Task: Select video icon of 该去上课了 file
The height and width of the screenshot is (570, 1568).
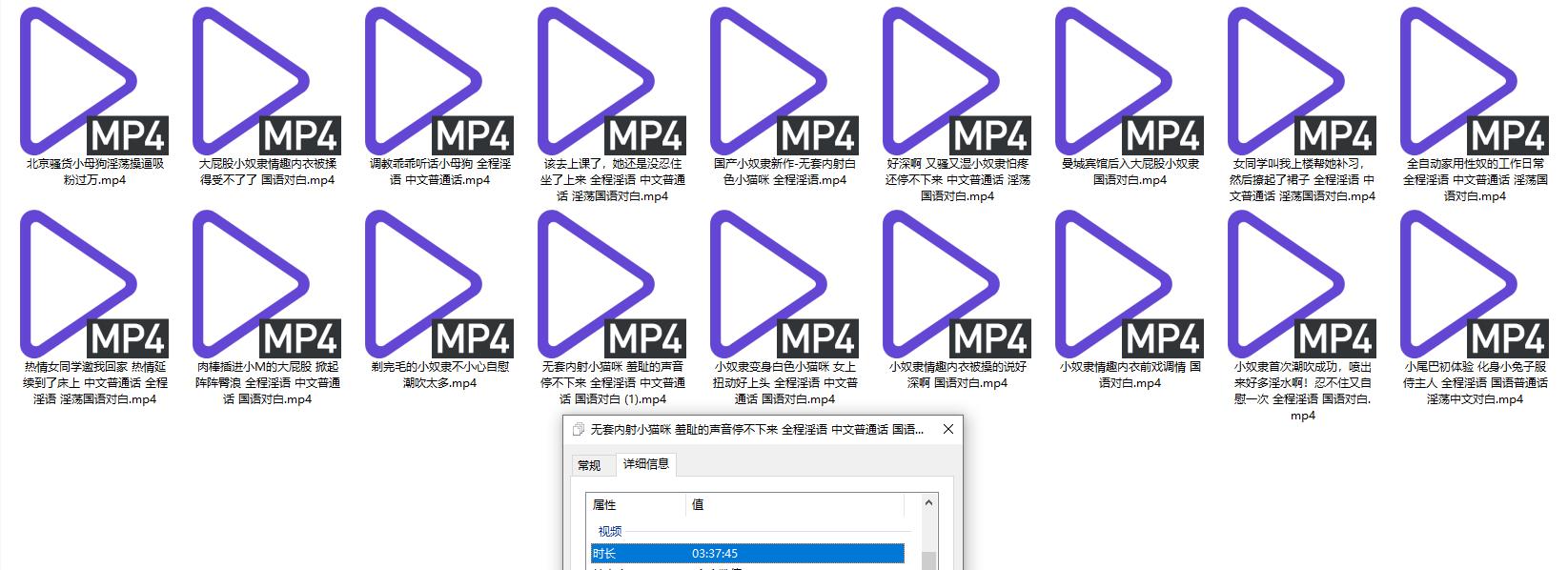Action: click(x=612, y=80)
